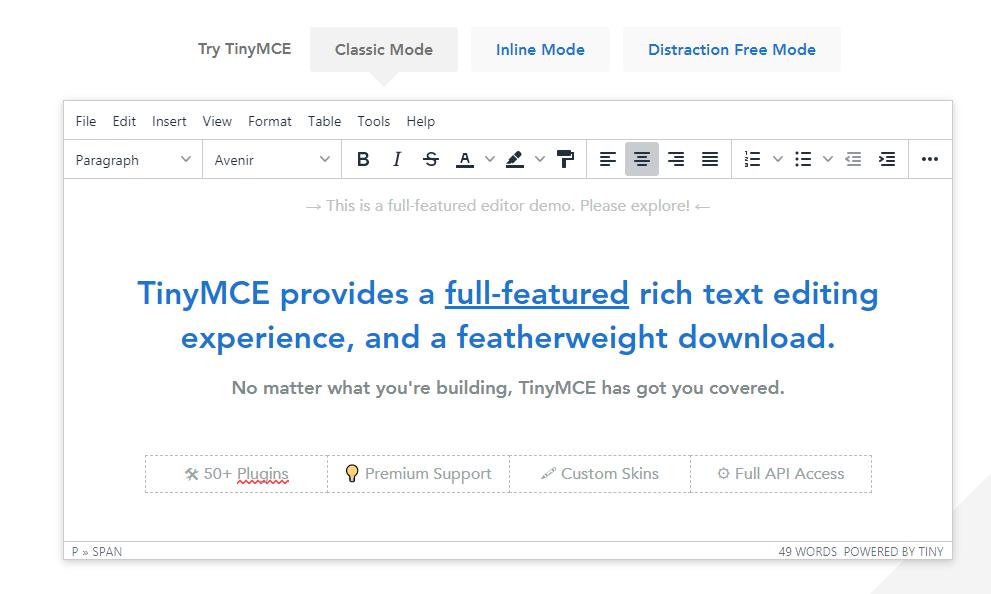
Task: Justify the text alignment
Action: pyautogui.click(x=710, y=159)
